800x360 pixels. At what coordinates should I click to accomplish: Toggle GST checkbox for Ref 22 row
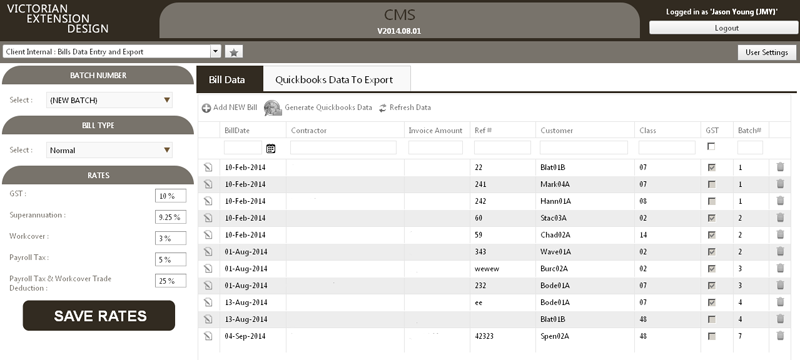coord(711,167)
